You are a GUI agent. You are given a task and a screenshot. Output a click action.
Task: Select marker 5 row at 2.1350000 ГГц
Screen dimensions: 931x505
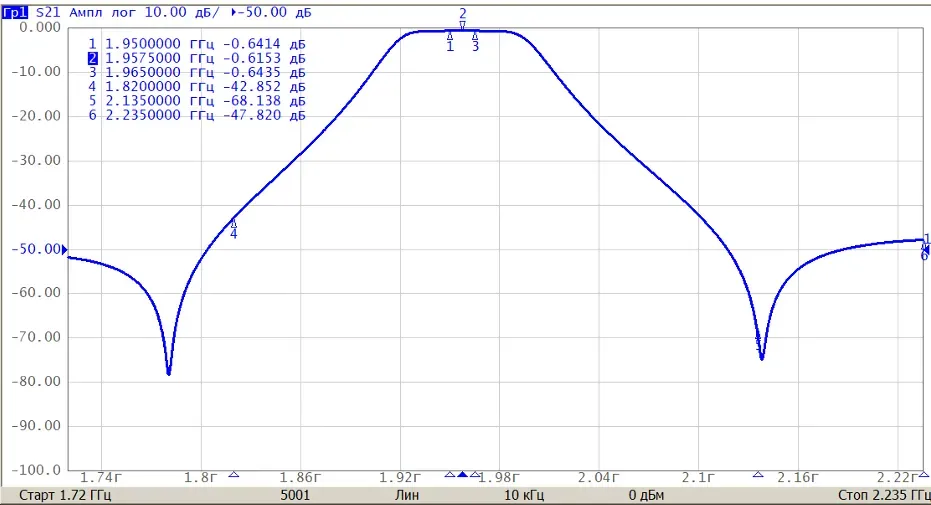coord(197,101)
